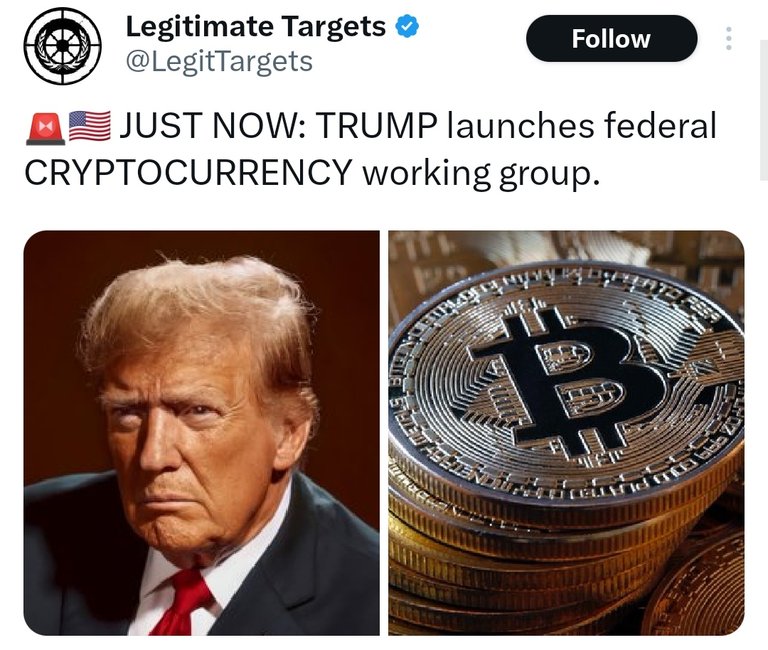The width and height of the screenshot is (768, 650).
Task: Click the red siren emoji
Action: tap(46, 128)
